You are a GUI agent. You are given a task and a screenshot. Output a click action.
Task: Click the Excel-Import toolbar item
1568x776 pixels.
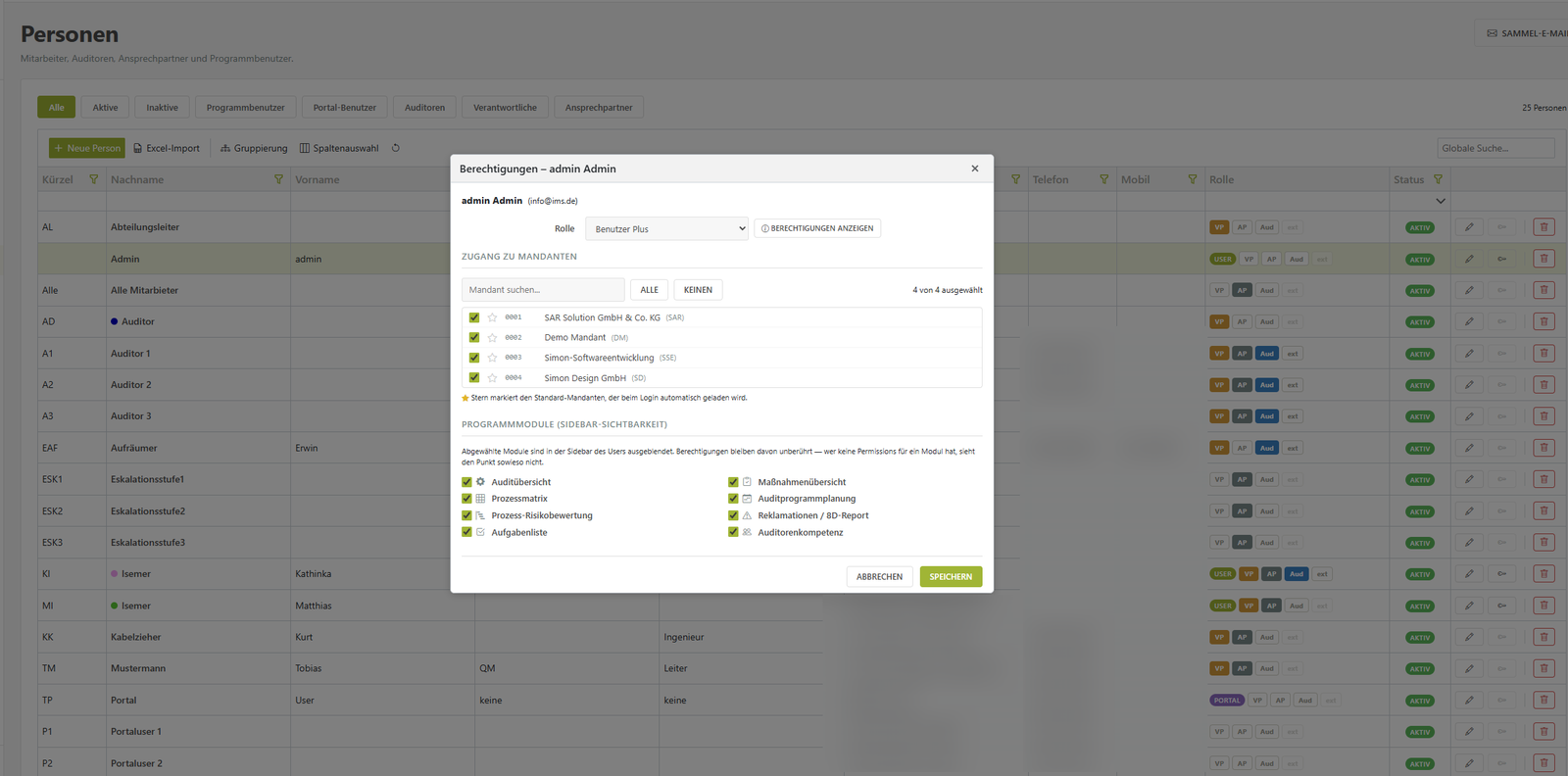[x=167, y=148]
